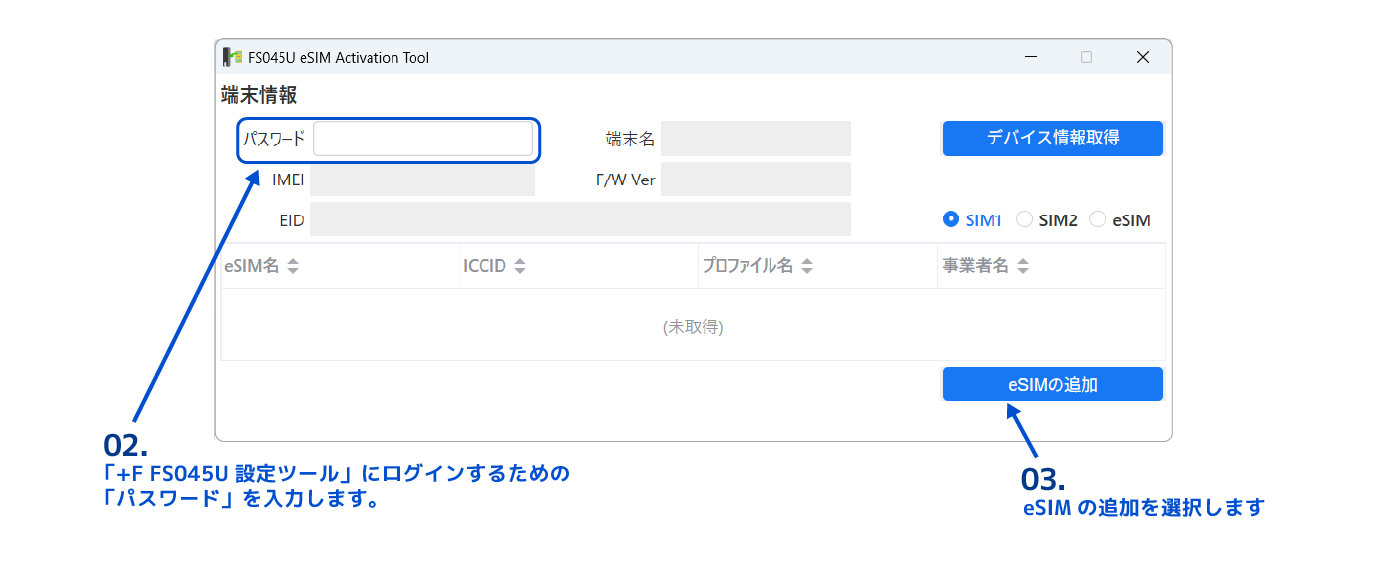
Task: Click the disabled maximize button
Action: 1087,57
